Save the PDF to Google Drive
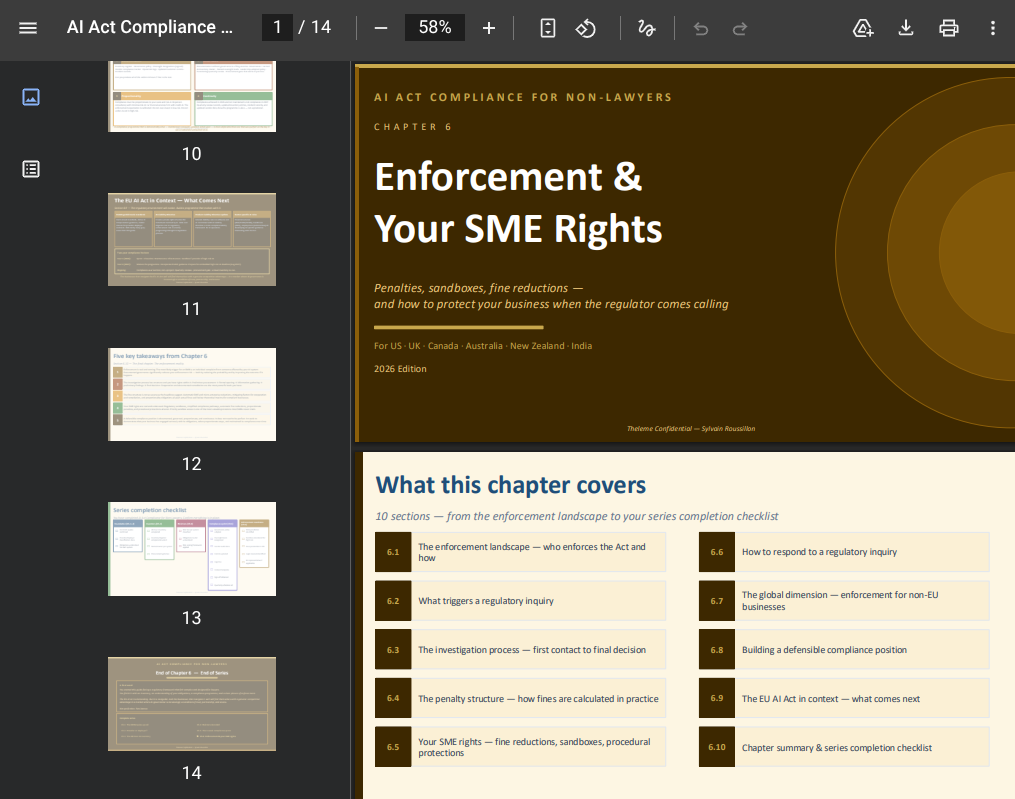This screenshot has height=799, width=1015. coord(863,28)
